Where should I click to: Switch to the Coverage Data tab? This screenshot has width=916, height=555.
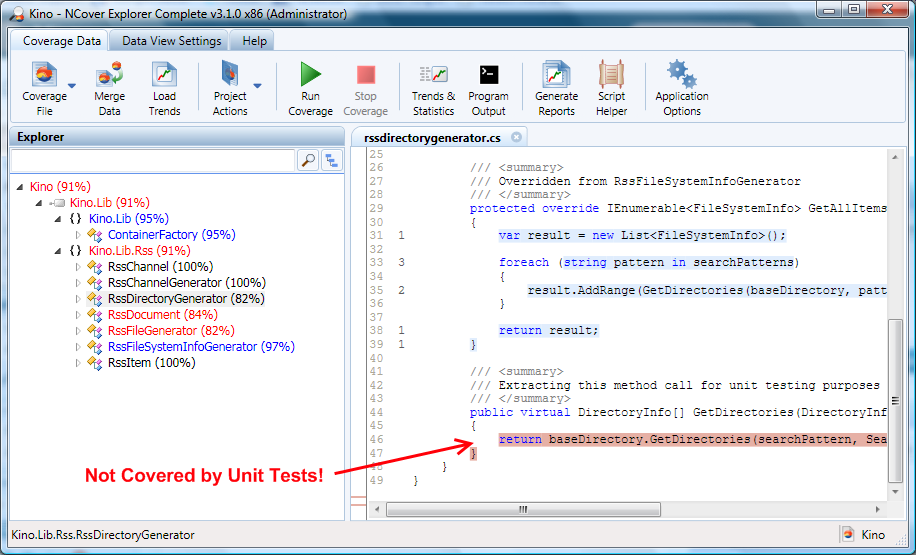coord(61,41)
